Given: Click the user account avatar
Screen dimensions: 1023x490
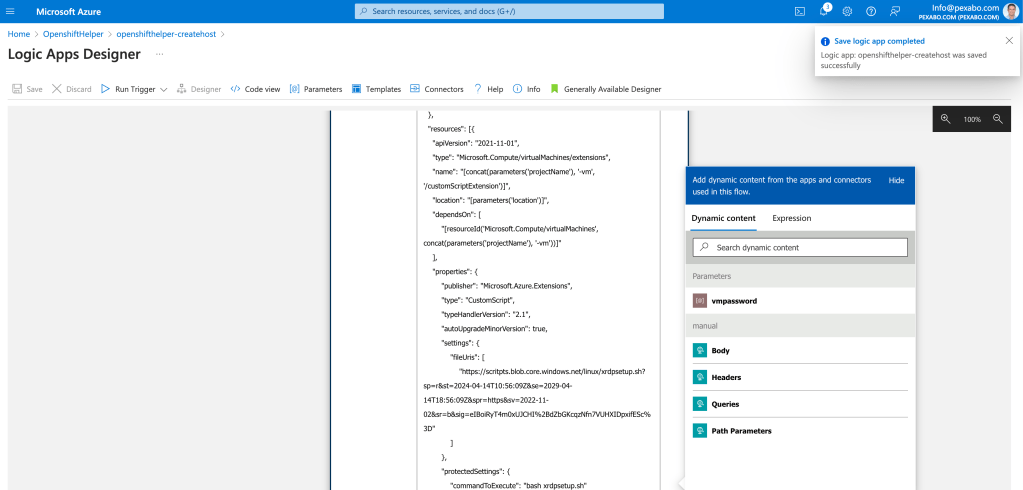Looking at the screenshot, I should pos(1010,11).
